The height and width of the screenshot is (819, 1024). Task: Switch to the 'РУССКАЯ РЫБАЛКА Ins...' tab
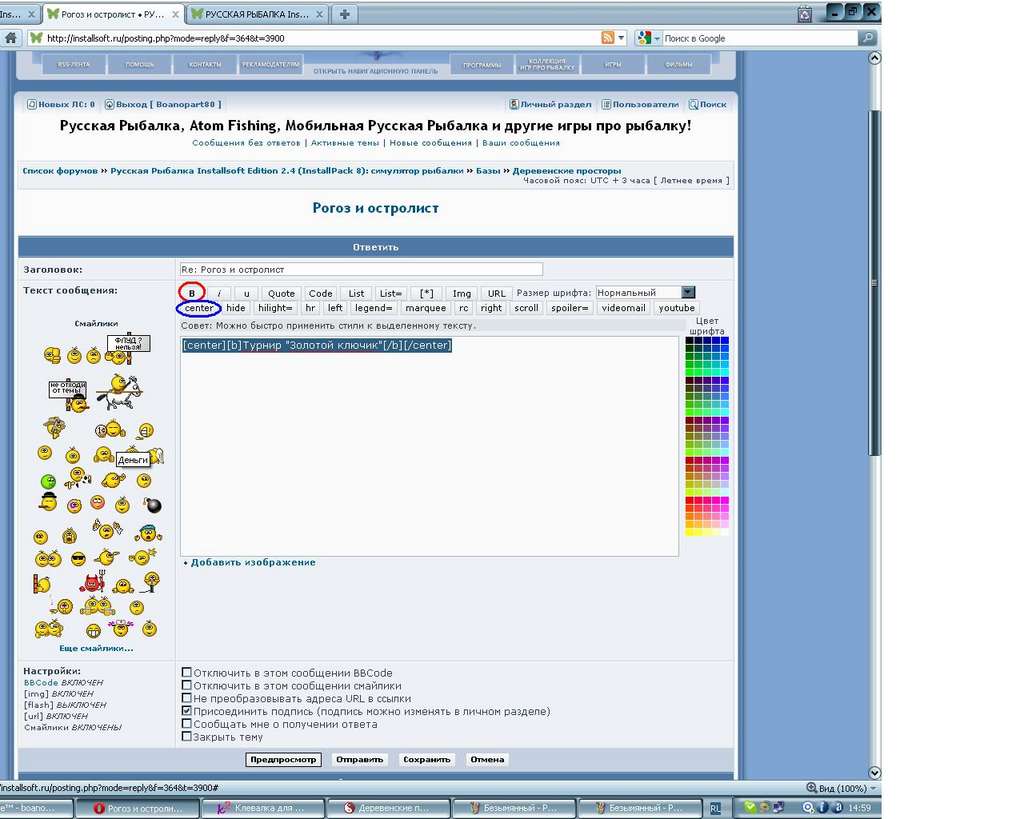click(x=257, y=14)
